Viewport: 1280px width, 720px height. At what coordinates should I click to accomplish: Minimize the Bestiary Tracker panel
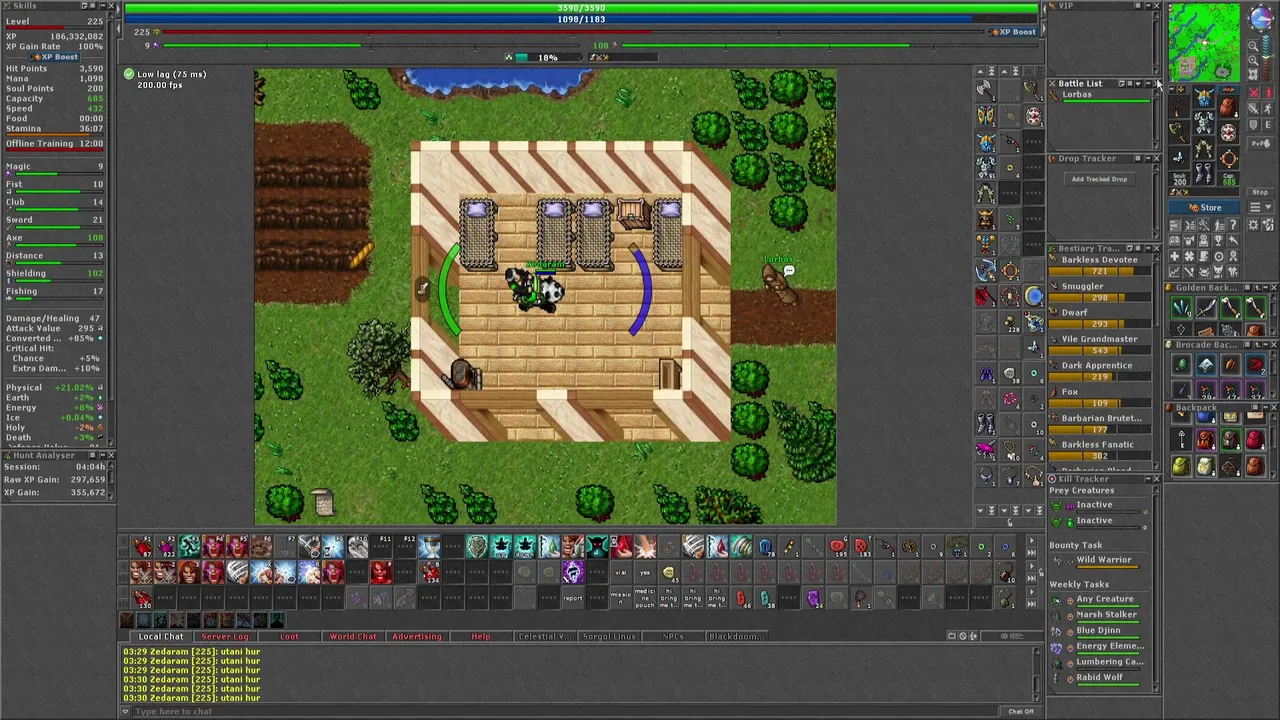click(x=1148, y=249)
